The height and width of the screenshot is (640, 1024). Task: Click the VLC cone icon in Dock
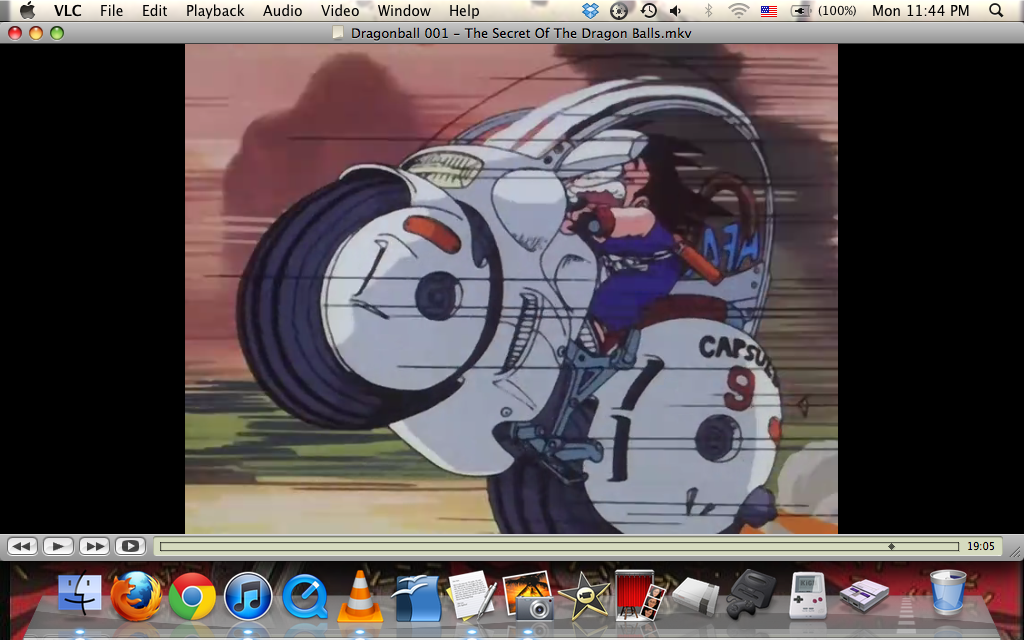point(359,595)
